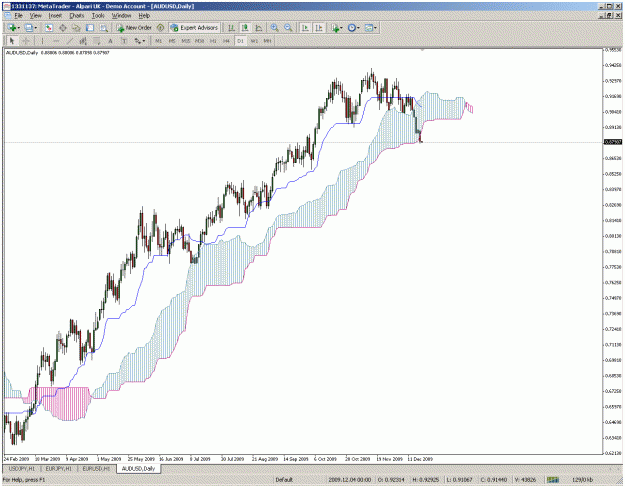Screen dimensions: 625x486
Task: Toggle the Auto Scroll chart icon
Action: (305, 28)
